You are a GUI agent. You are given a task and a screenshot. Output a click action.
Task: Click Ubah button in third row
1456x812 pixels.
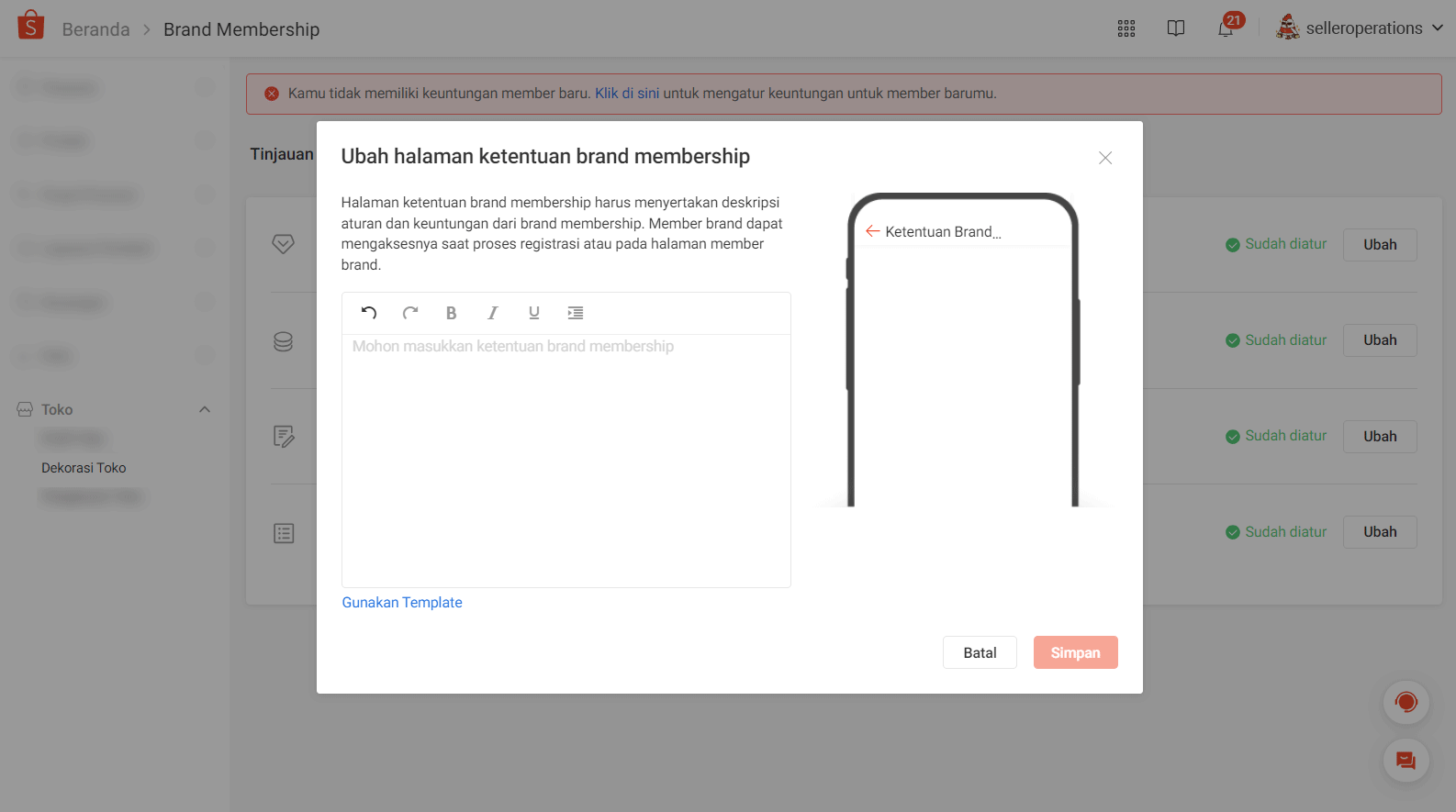coord(1380,437)
